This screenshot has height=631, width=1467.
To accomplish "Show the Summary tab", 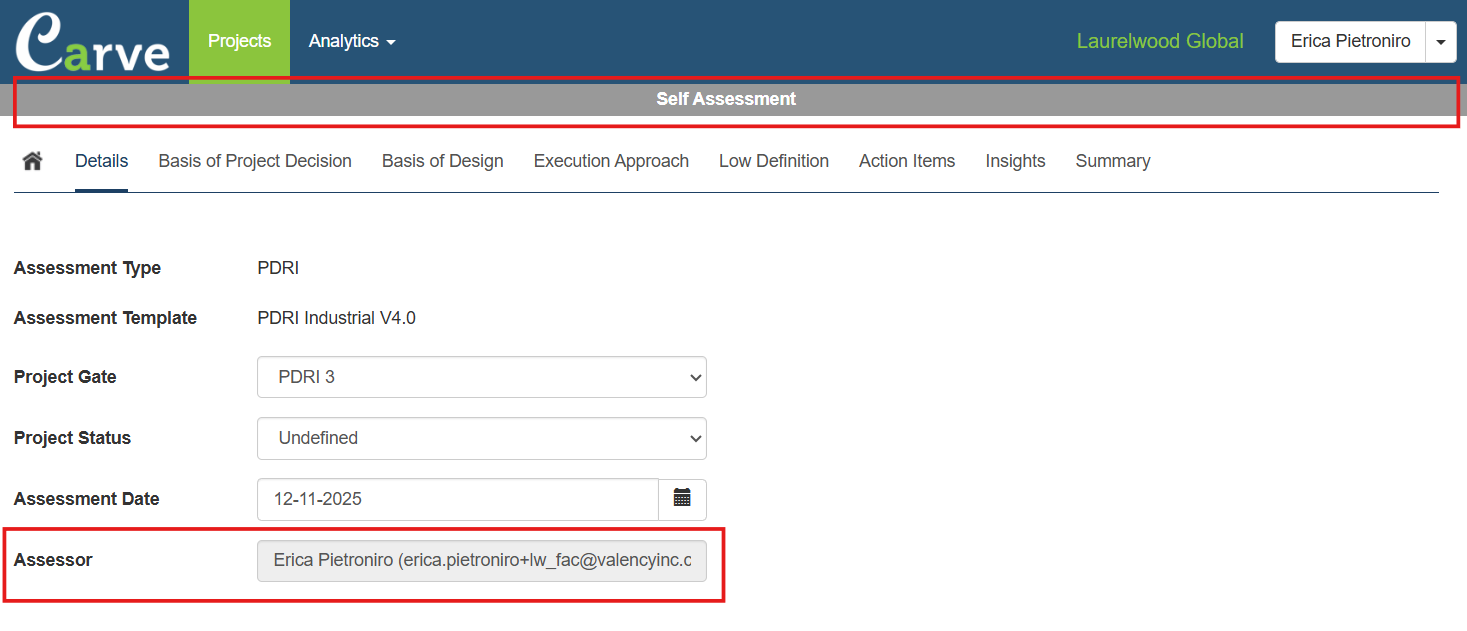I will (x=1112, y=161).
